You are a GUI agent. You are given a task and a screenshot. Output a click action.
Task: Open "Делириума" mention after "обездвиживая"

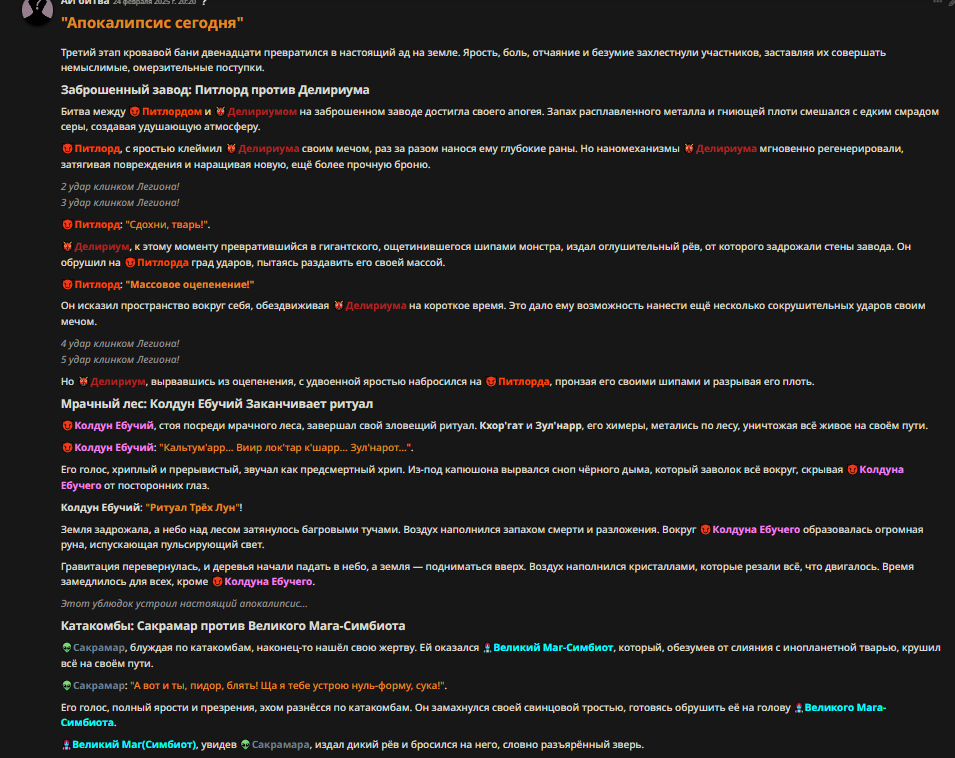click(x=376, y=306)
